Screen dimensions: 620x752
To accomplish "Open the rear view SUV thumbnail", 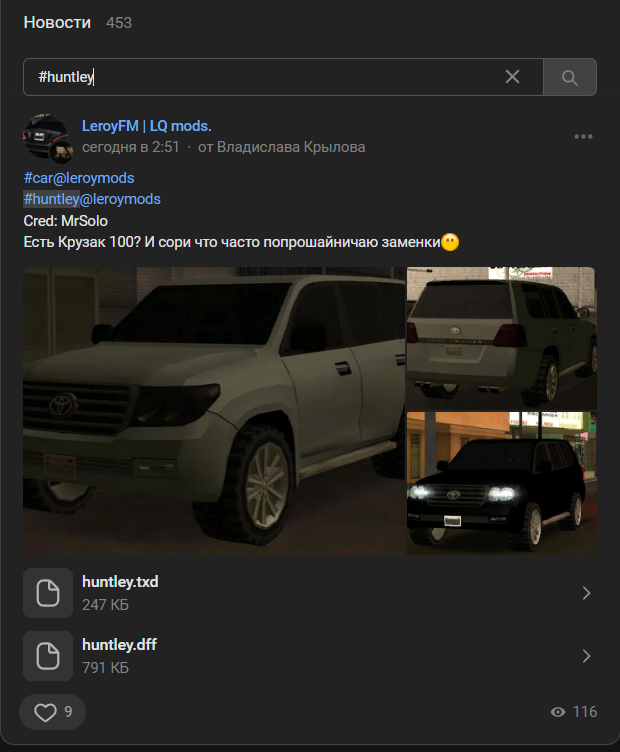I will point(502,338).
